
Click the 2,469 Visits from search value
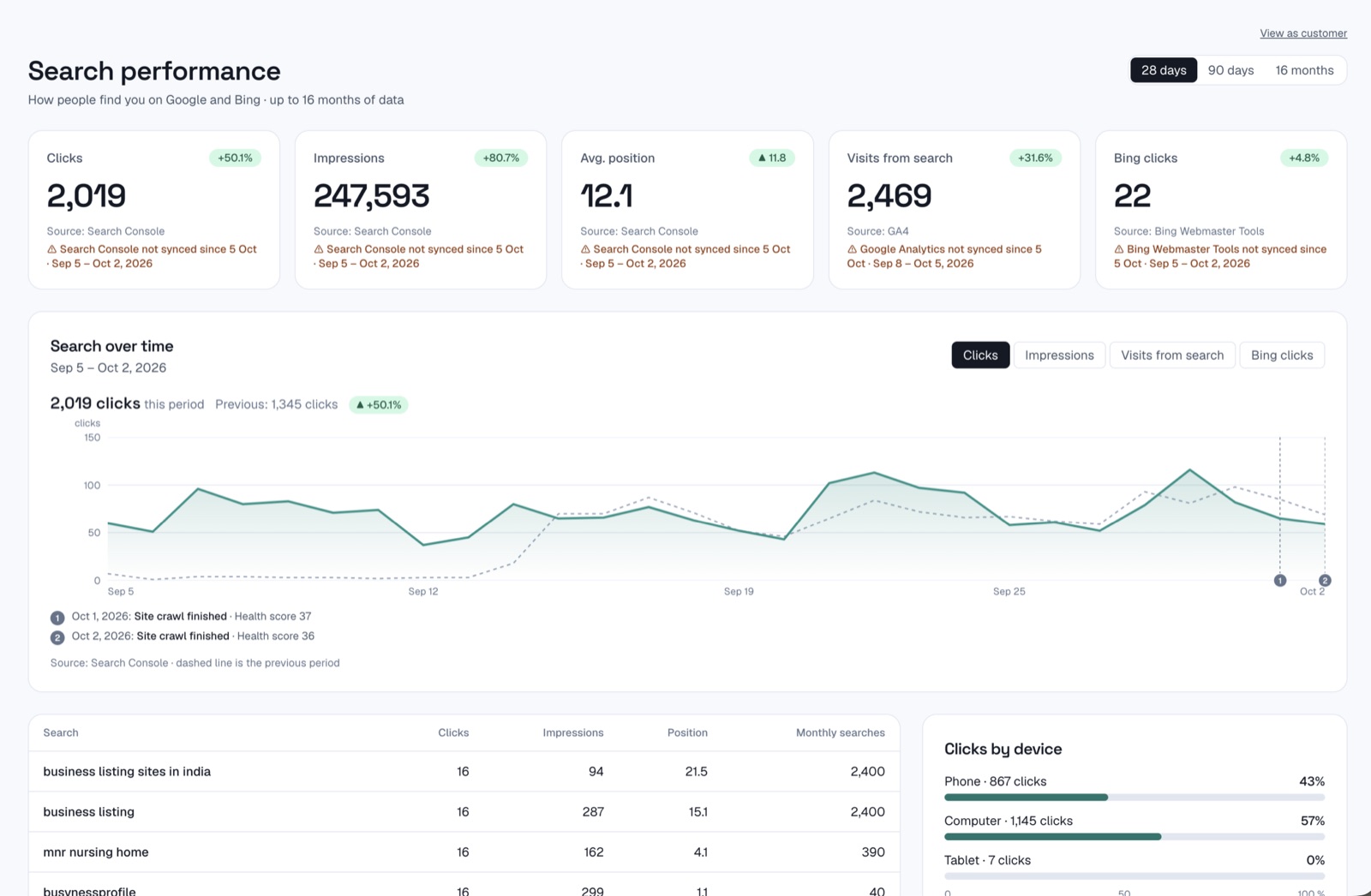tap(889, 196)
